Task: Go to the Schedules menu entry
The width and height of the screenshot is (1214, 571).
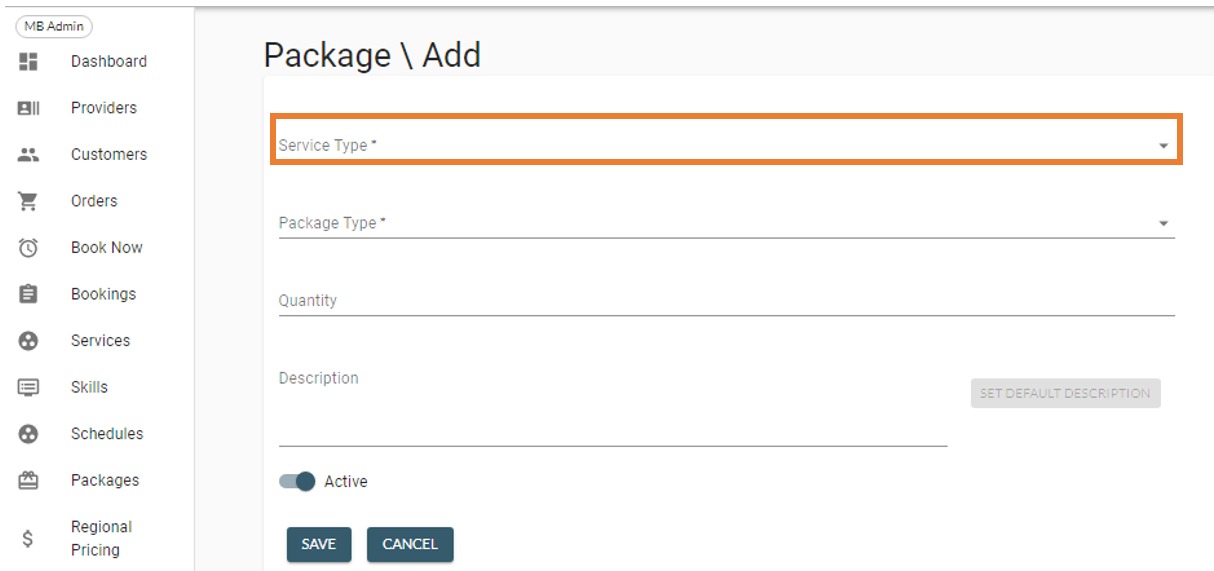Action: click(106, 434)
